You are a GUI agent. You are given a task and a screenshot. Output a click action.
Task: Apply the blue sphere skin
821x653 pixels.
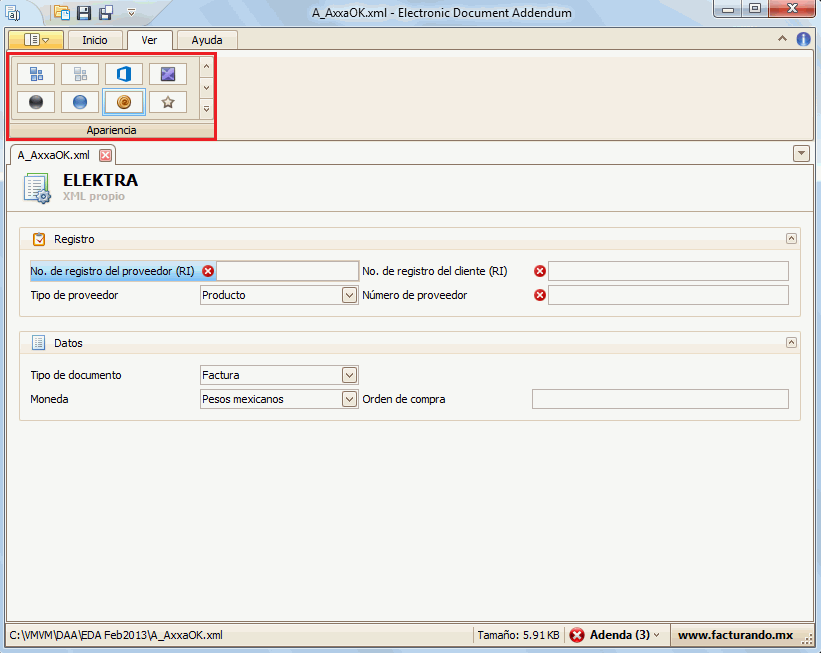[x=80, y=102]
